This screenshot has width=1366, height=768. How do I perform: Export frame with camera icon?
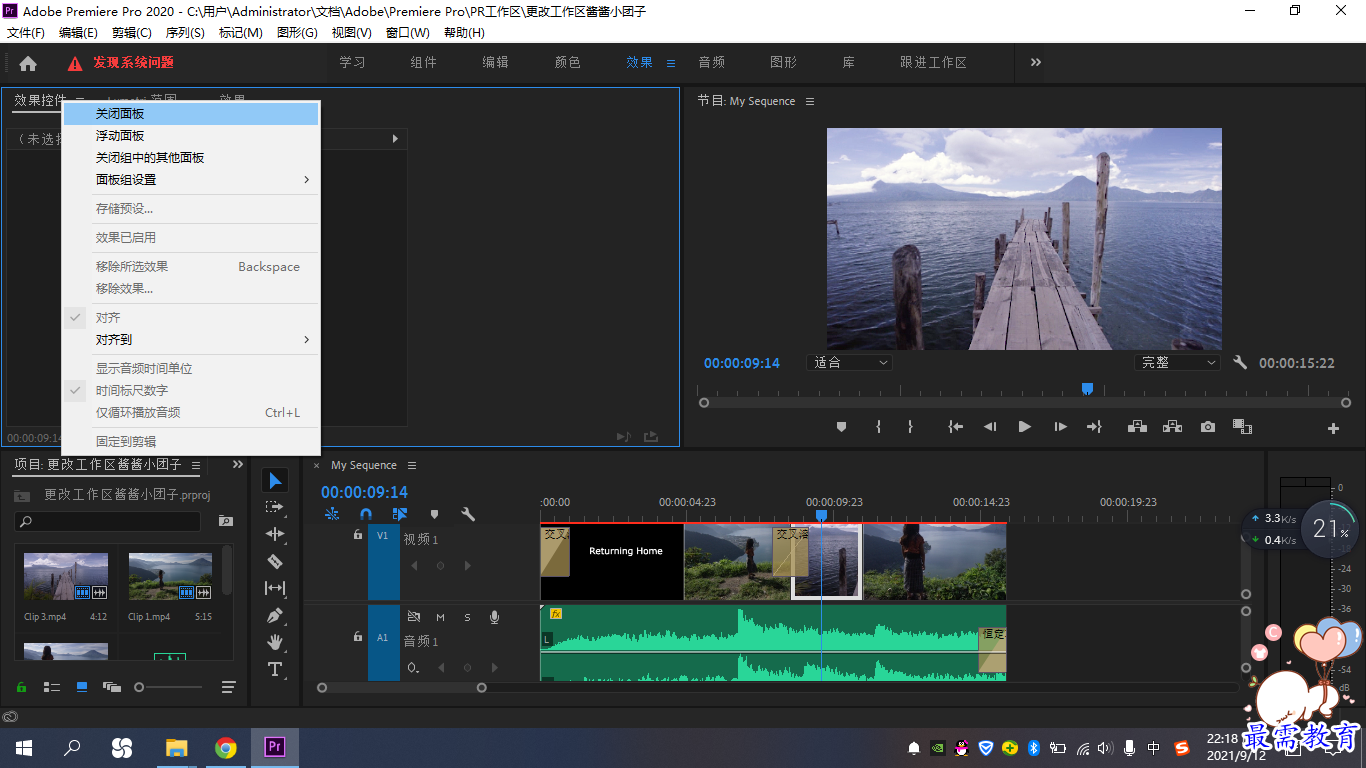click(1208, 427)
